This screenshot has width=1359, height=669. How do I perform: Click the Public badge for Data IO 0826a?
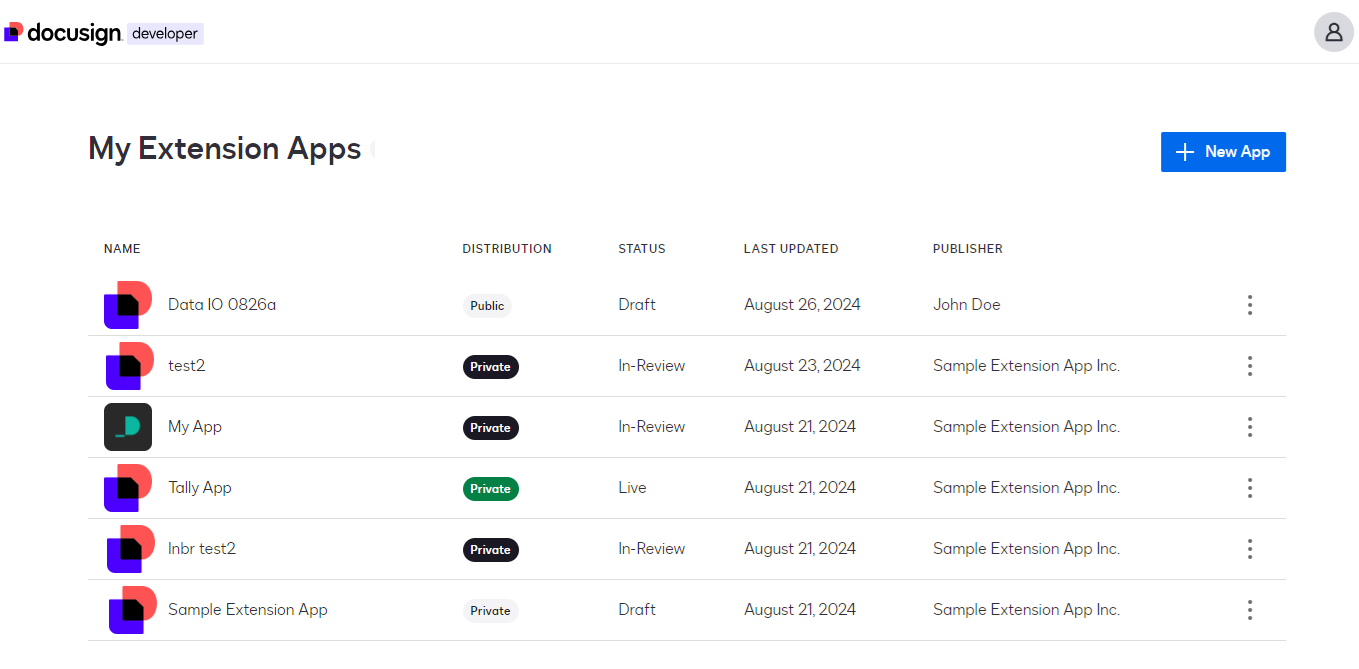point(487,306)
